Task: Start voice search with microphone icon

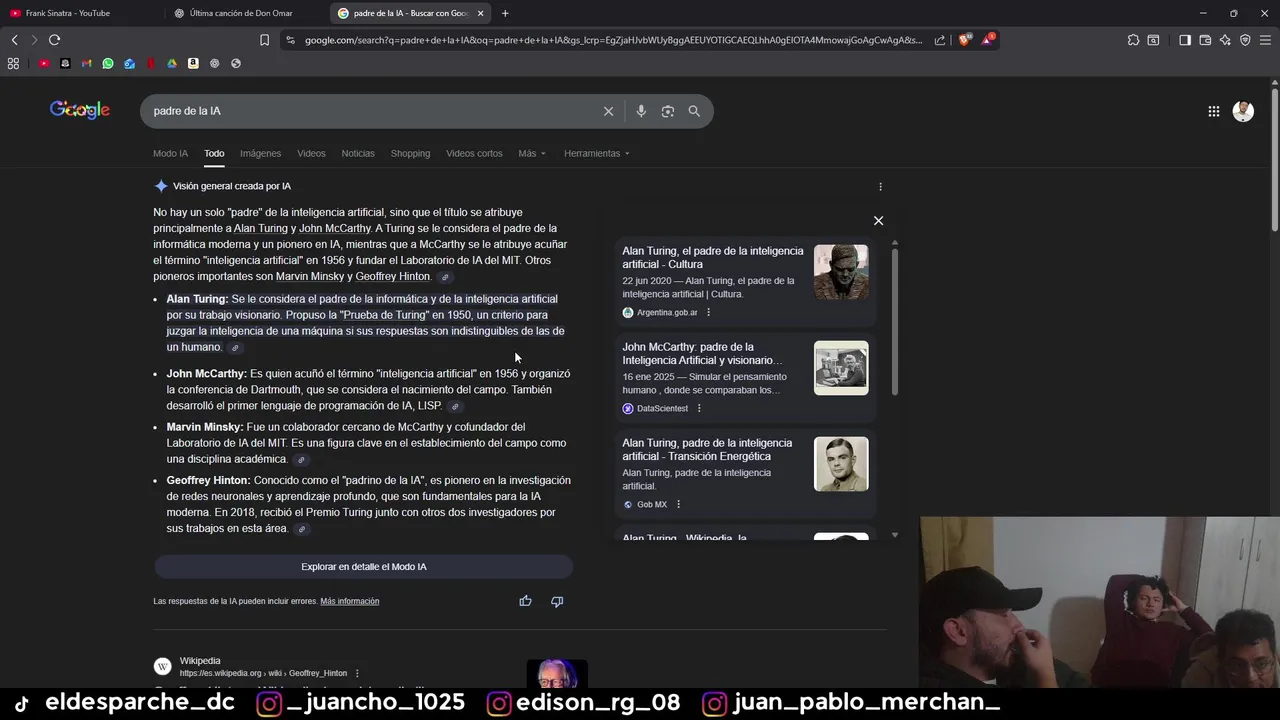Action: [641, 111]
